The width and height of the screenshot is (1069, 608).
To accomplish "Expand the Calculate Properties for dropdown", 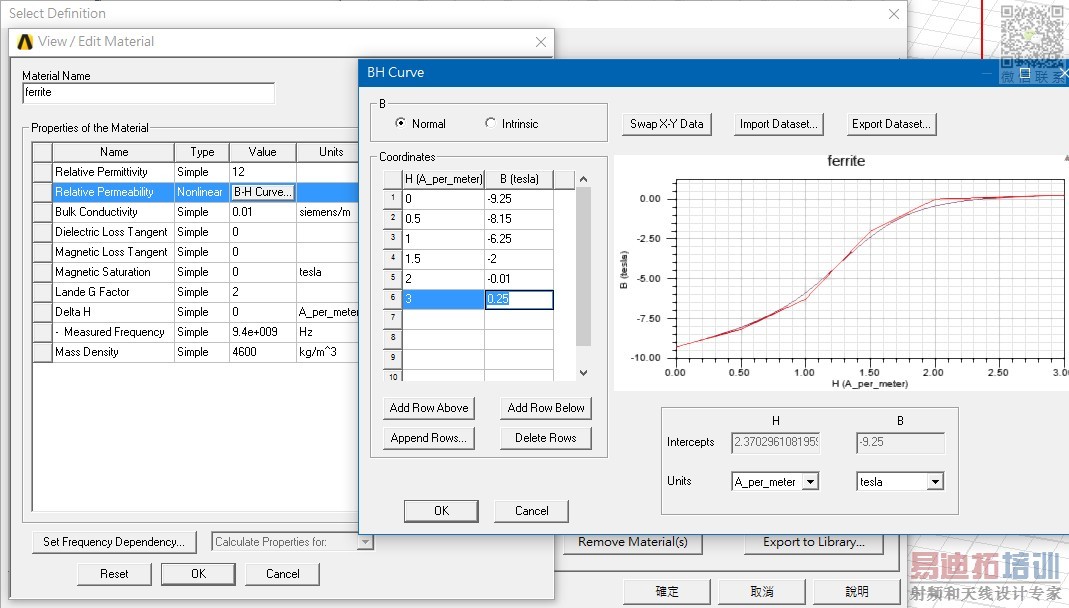I will (x=365, y=542).
